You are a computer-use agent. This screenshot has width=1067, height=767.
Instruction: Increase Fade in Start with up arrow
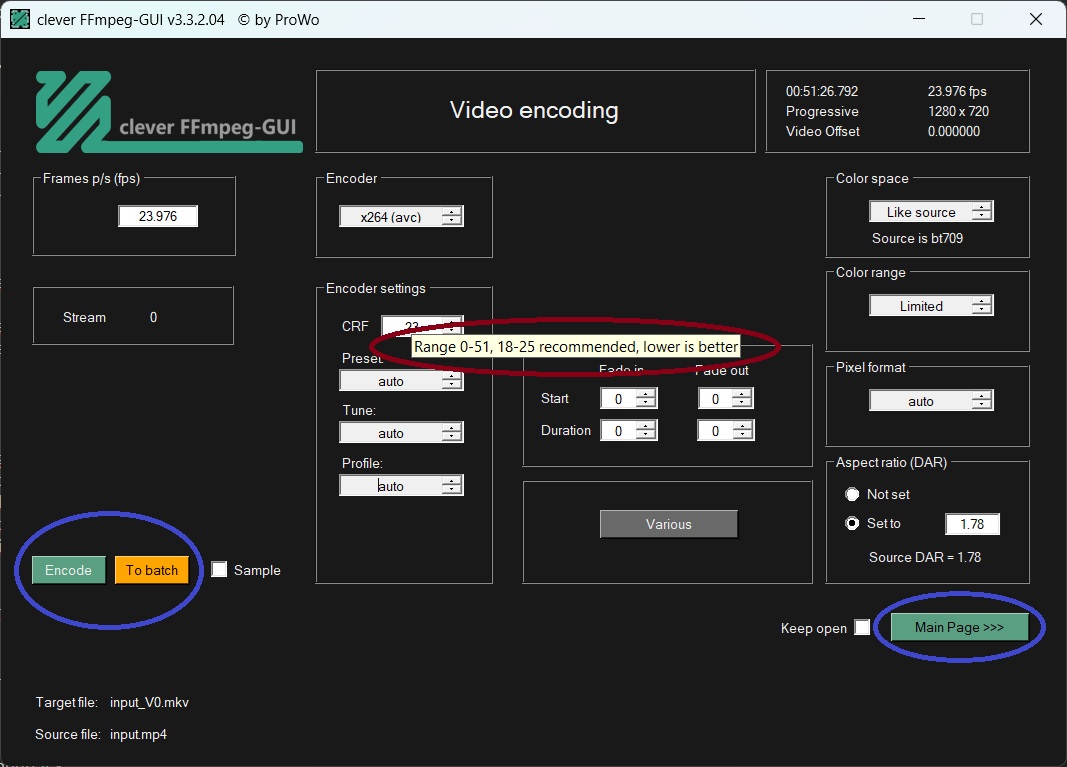(x=646, y=393)
